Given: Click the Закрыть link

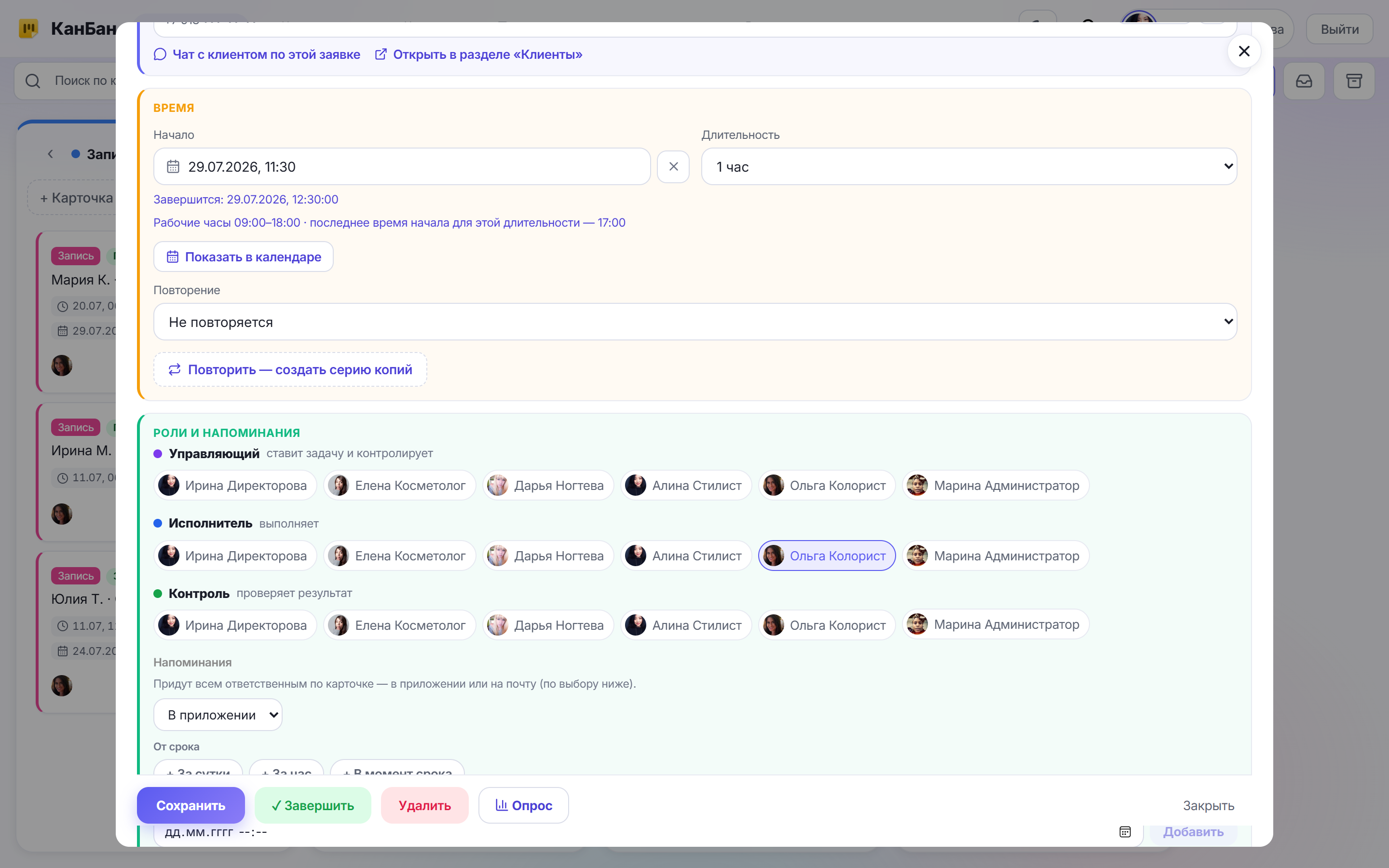Looking at the screenshot, I should tap(1208, 805).
